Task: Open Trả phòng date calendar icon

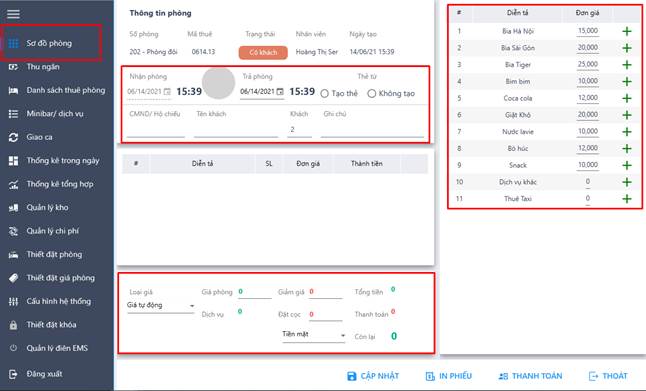Action: pyautogui.click(x=280, y=91)
